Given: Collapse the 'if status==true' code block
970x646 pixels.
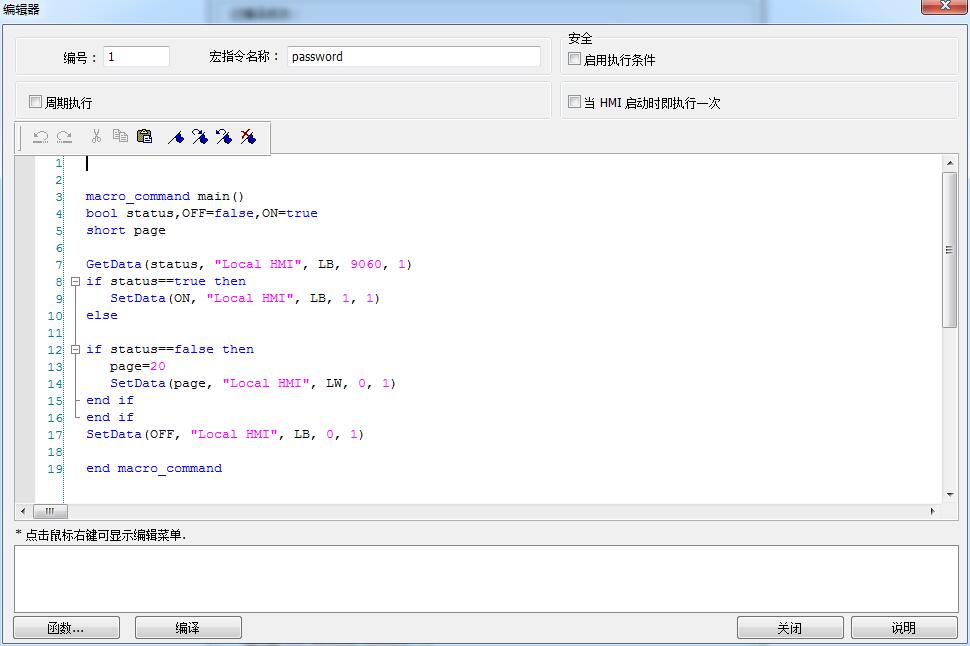Looking at the screenshot, I should tap(75, 282).
